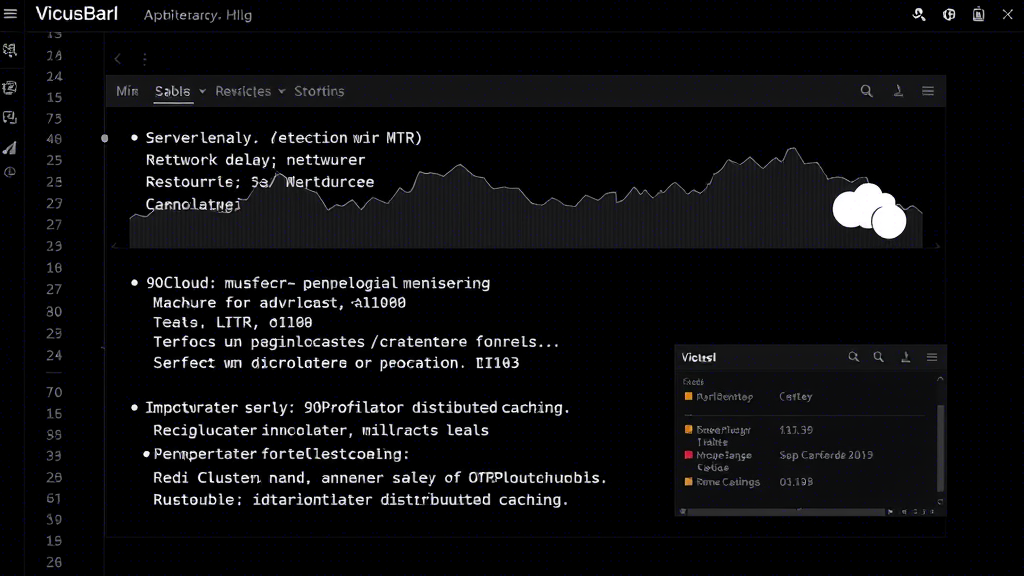The image size is (1024, 576).
Task: Click the red swatch beside Sep Carferde 2019 row
Action: pos(688,455)
